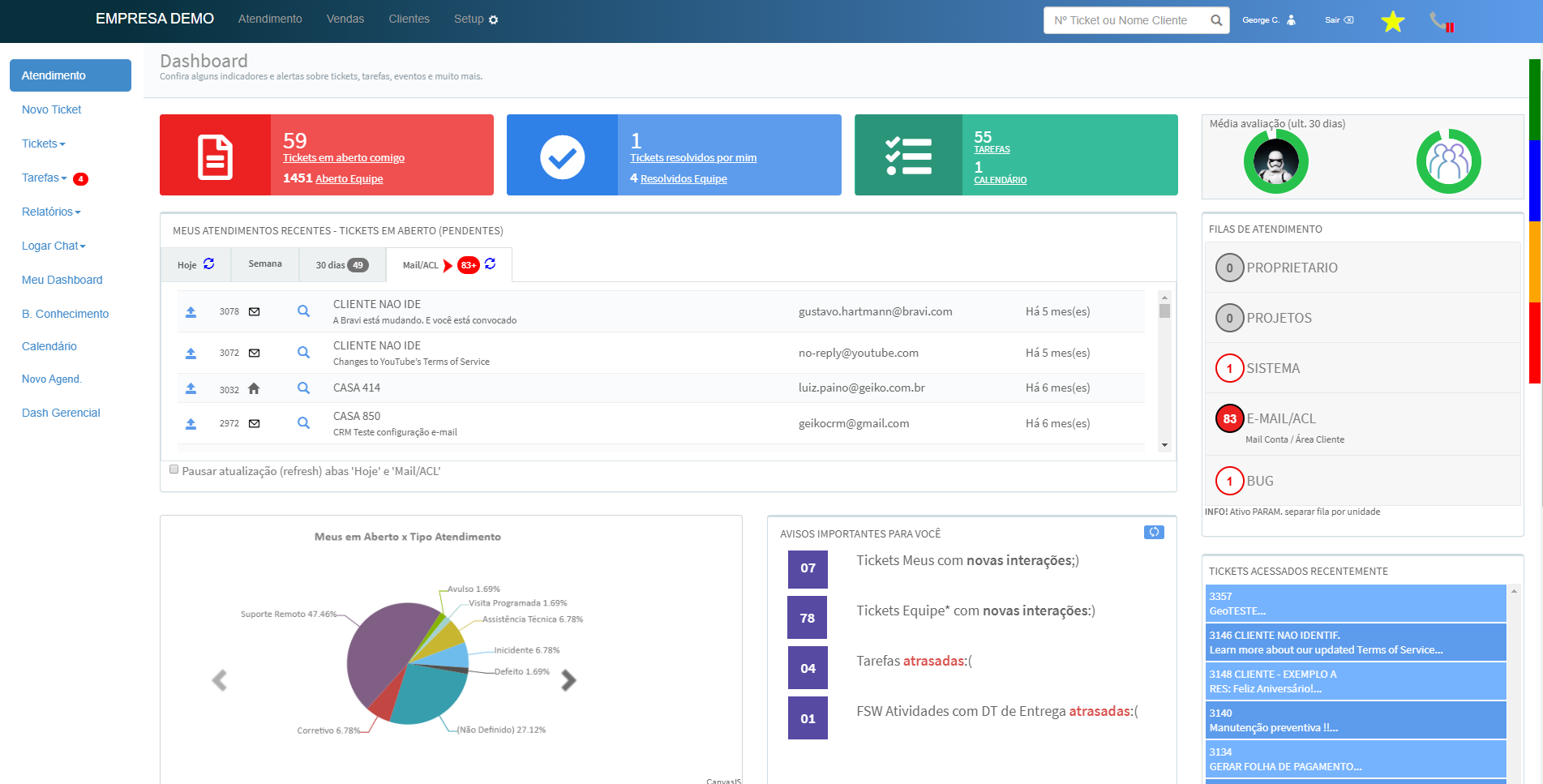
Task: Open recently accessed ticket 3357 GeoTESTE
Action: [x=1355, y=603]
